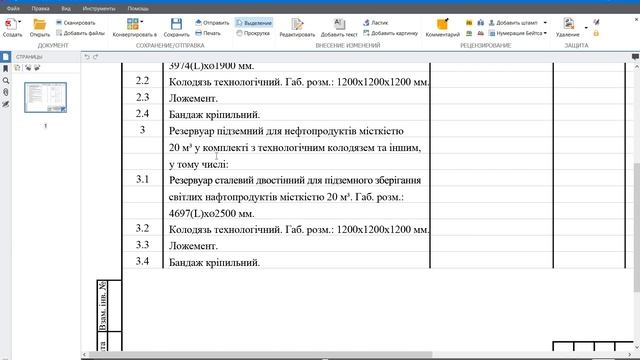Viewport: 640px width, 360px height.
Task: Click Добавить файлы (add files)
Action: coord(80,33)
